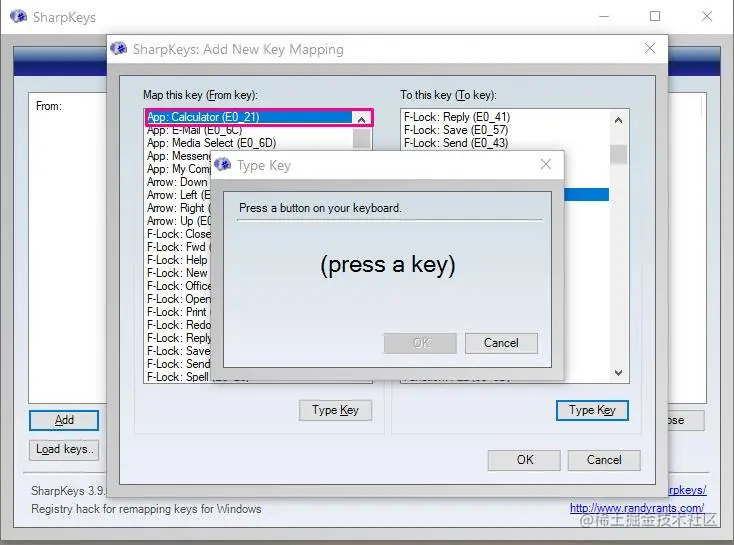Screen dimensions: 734x545
Task: Click Cancel in Add New Key Mapping dialog
Action: point(604,460)
